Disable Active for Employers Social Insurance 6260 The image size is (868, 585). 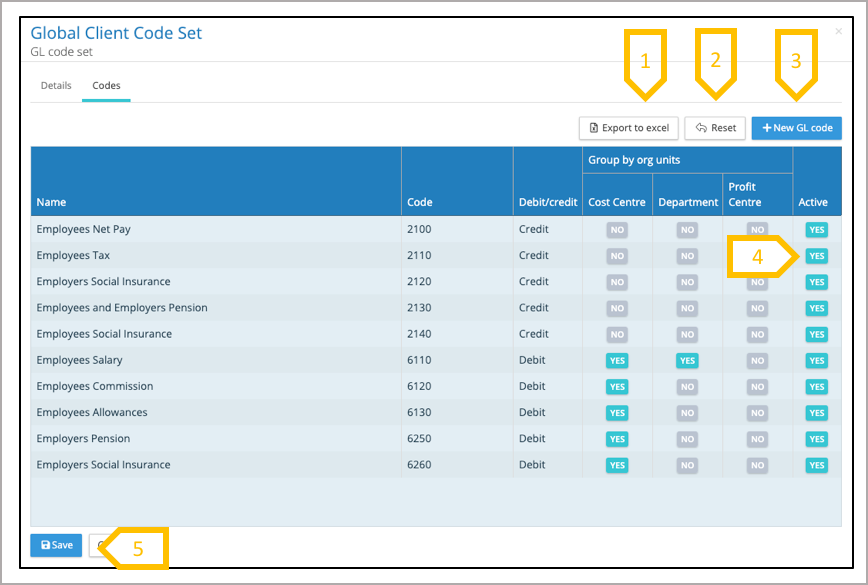pyautogui.click(x=816, y=465)
